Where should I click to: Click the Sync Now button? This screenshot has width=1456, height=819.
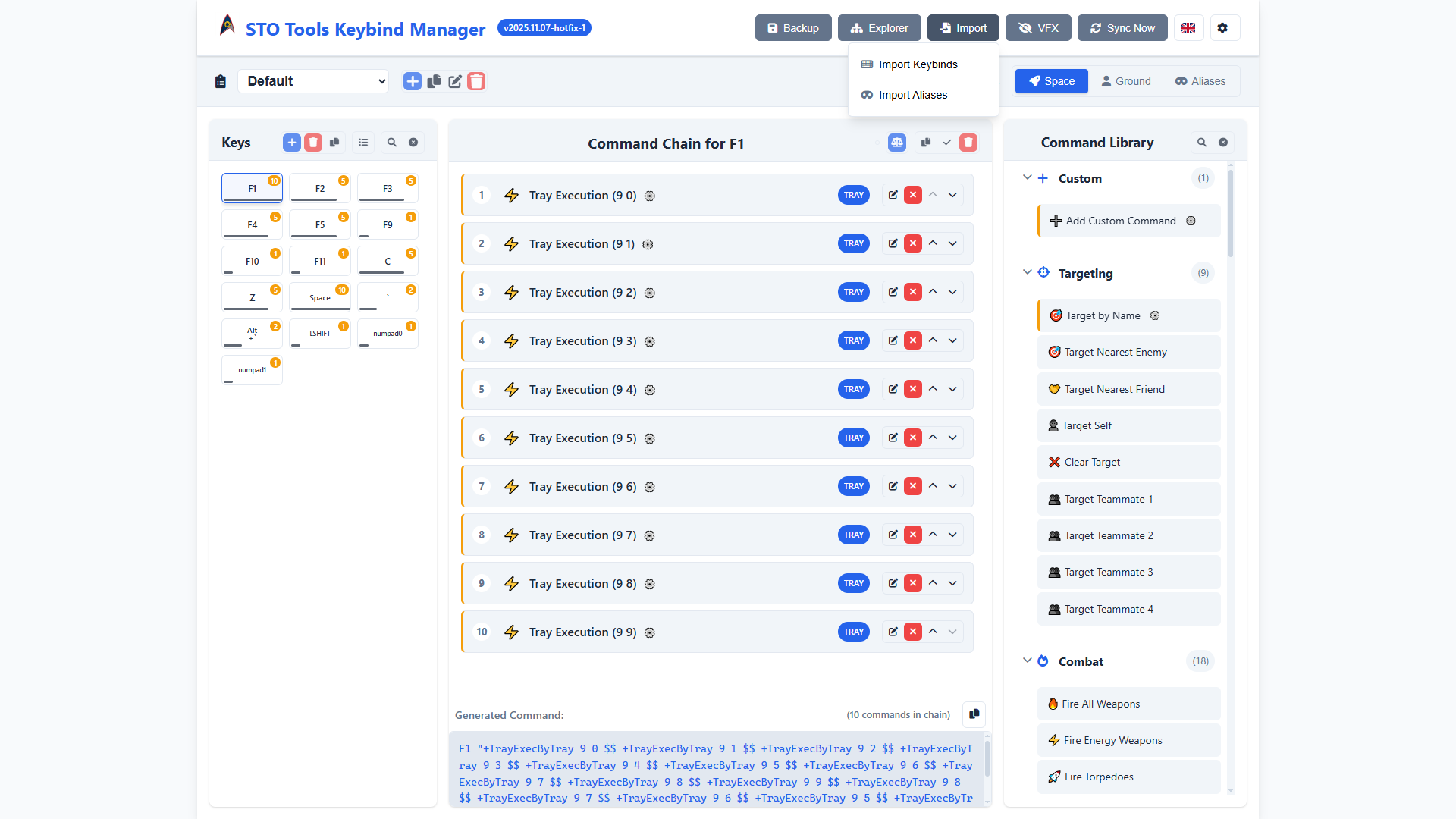(1122, 28)
